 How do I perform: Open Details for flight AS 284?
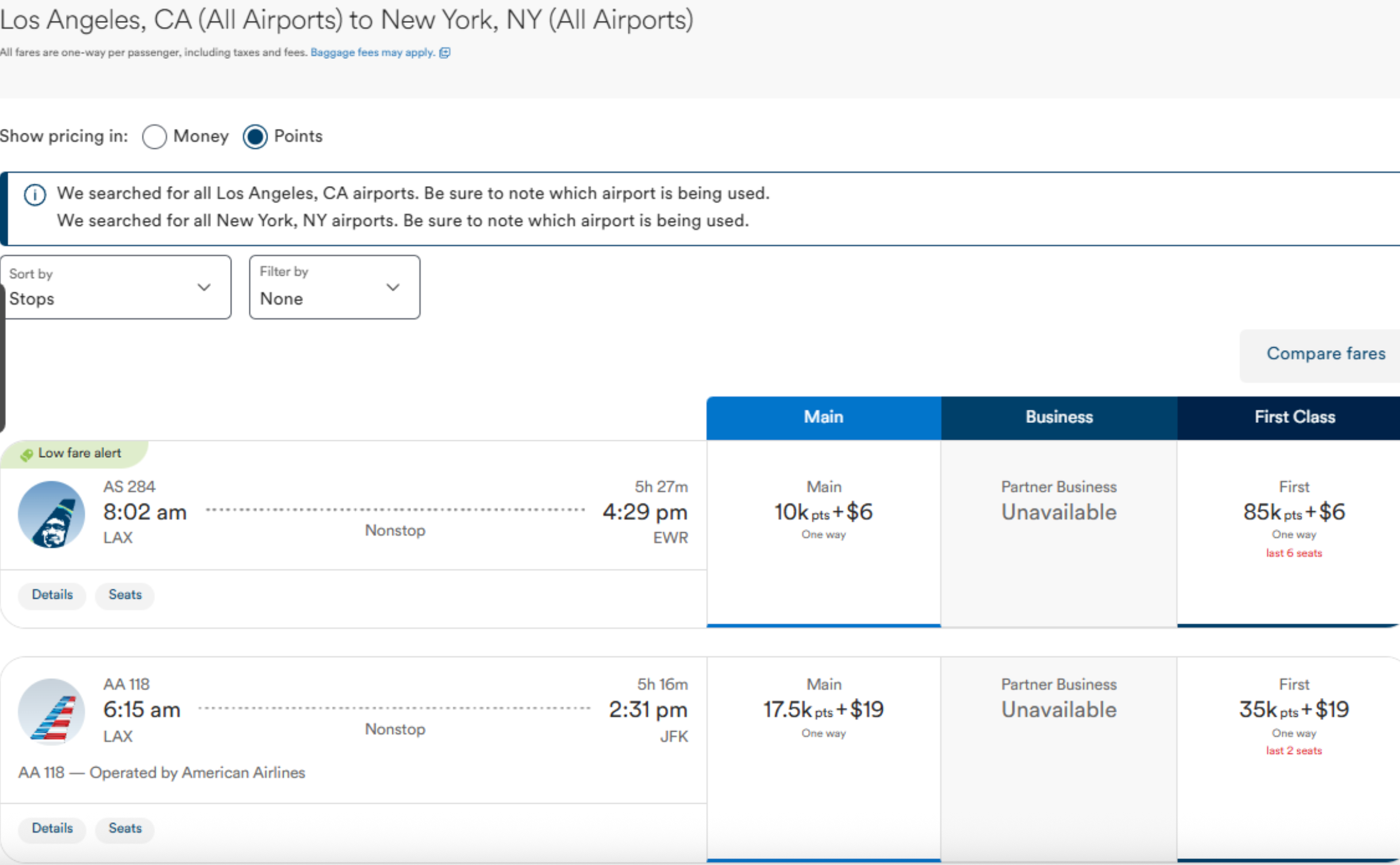point(52,595)
